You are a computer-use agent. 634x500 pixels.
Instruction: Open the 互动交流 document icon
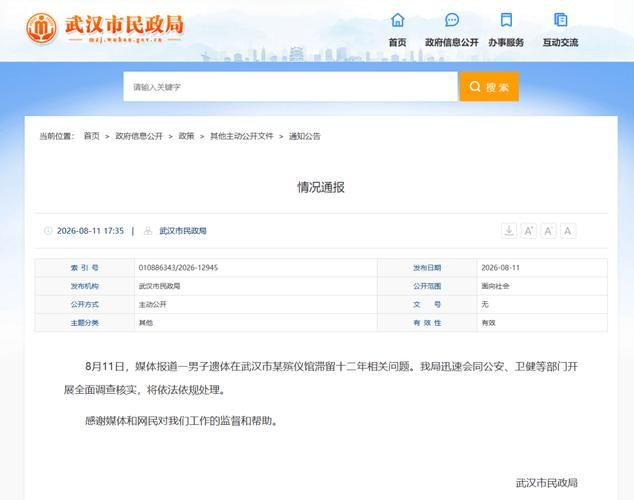(x=560, y=19)
